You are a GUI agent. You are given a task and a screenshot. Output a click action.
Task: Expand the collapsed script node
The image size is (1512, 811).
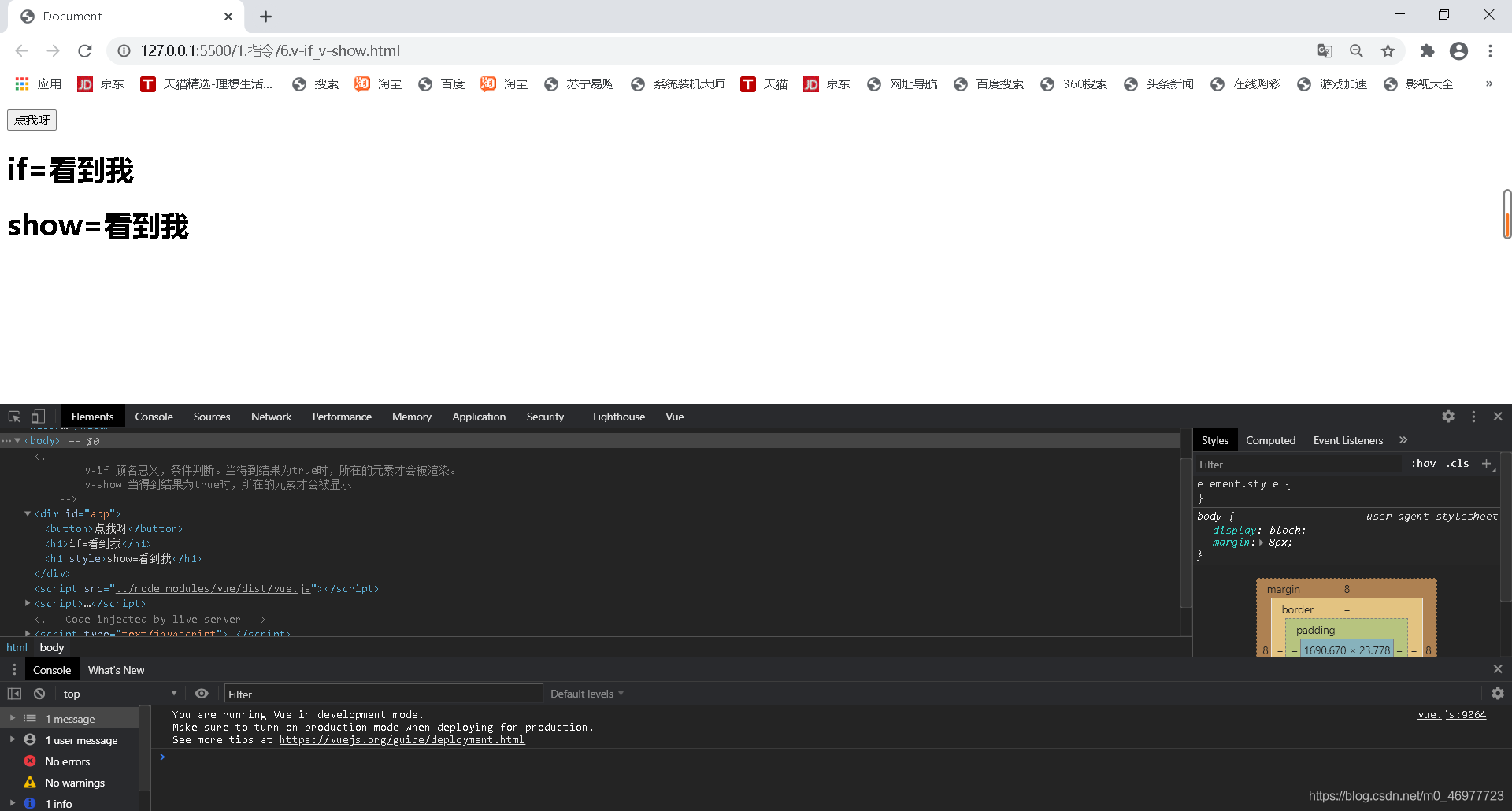[28, 603]
